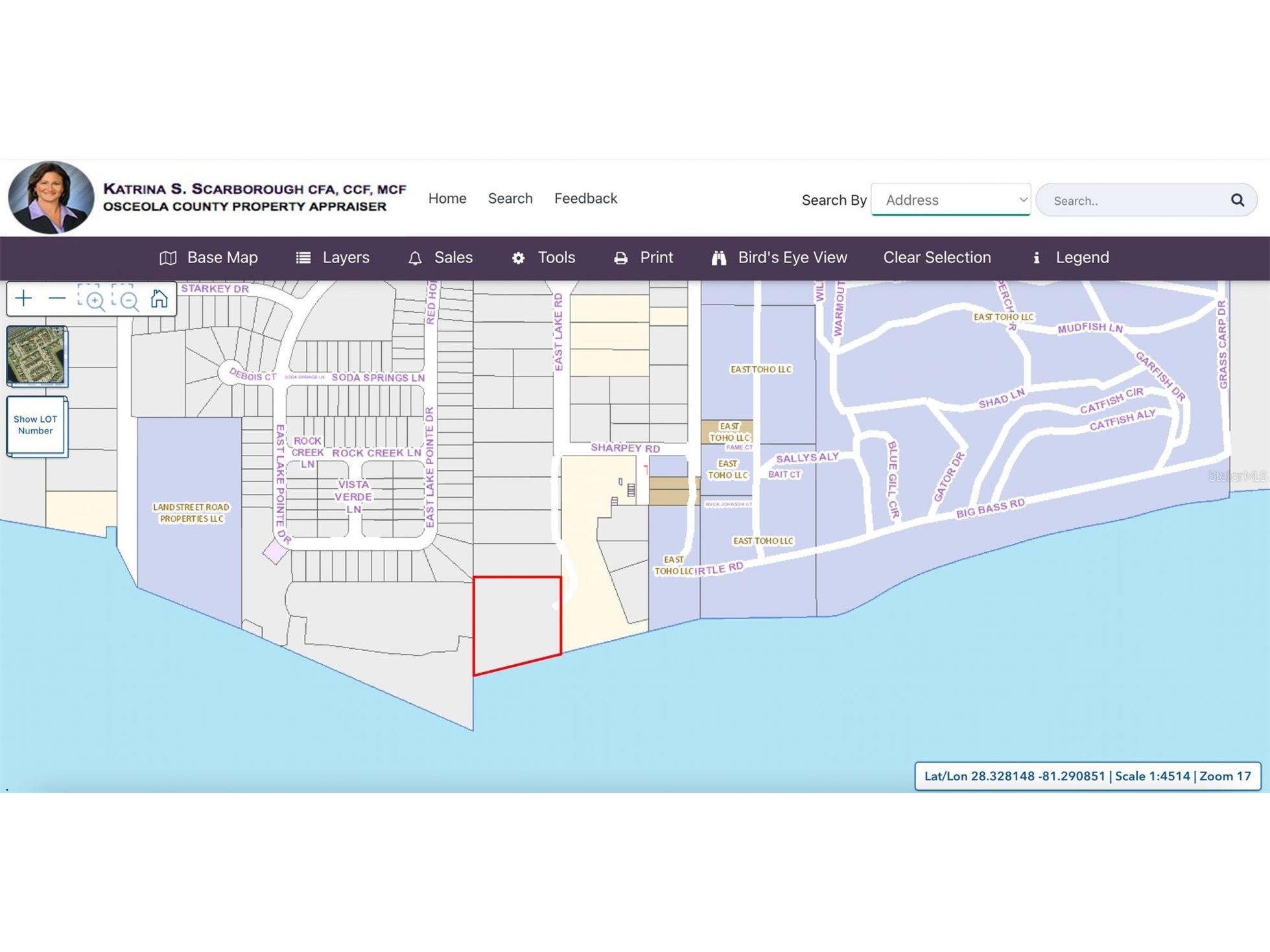Toggle Show LOT Number button
This screenshot has width=1270, height=952.
[x=36, y=426]
